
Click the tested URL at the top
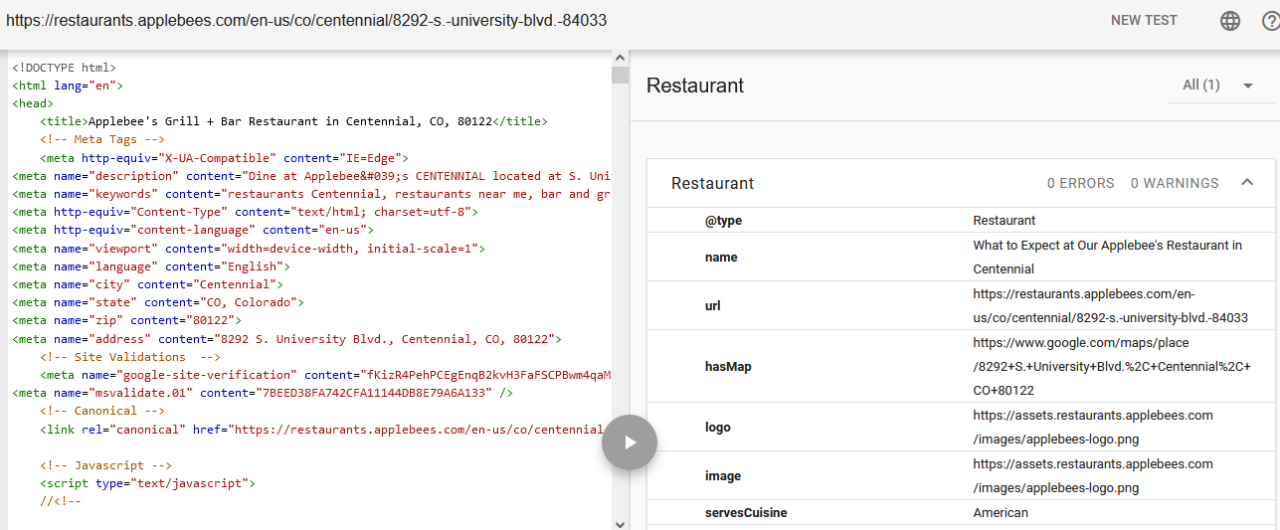pyautogui.click(x=306, y=20)
